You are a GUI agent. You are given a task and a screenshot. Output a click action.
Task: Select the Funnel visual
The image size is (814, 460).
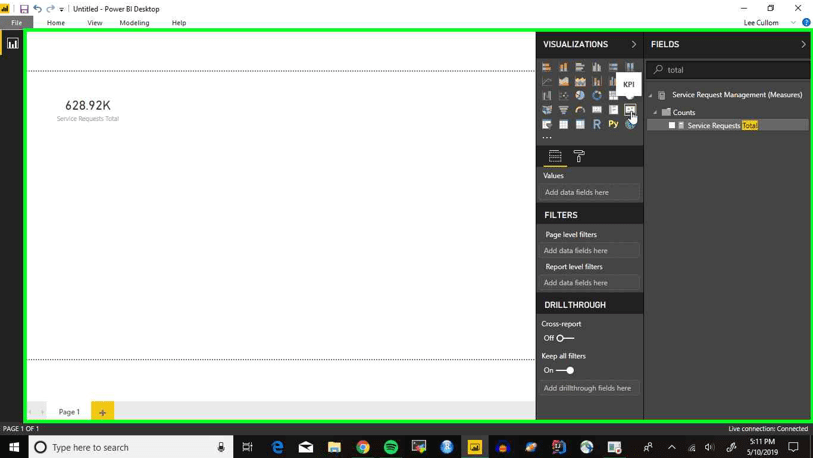[x=563, y=110]
